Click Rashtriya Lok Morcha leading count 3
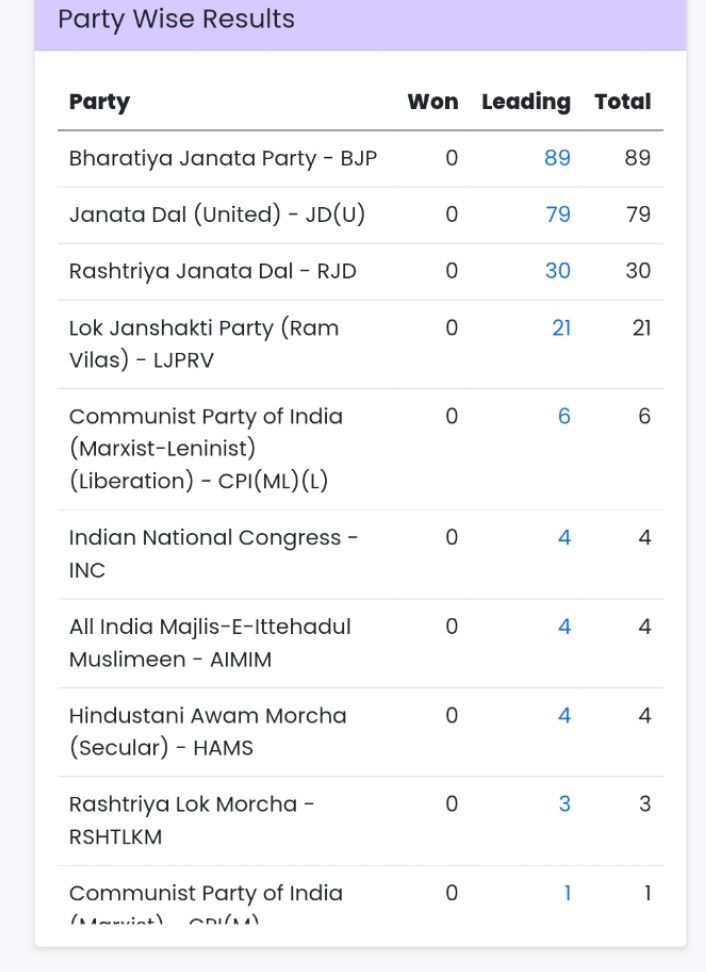706x972 pixels. click(x=564, y=804)
